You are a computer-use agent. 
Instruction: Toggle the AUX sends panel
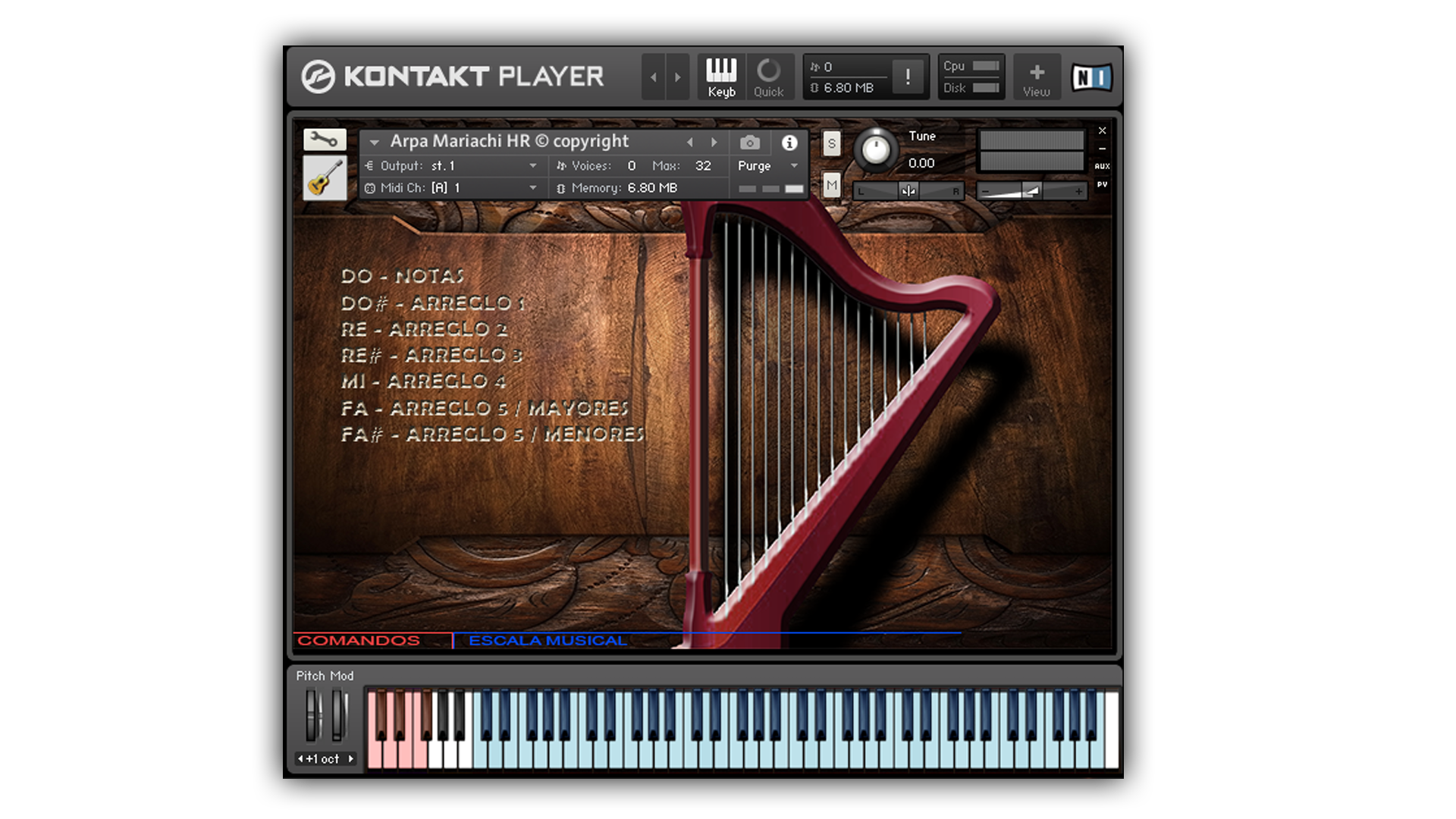(1102, 166)
